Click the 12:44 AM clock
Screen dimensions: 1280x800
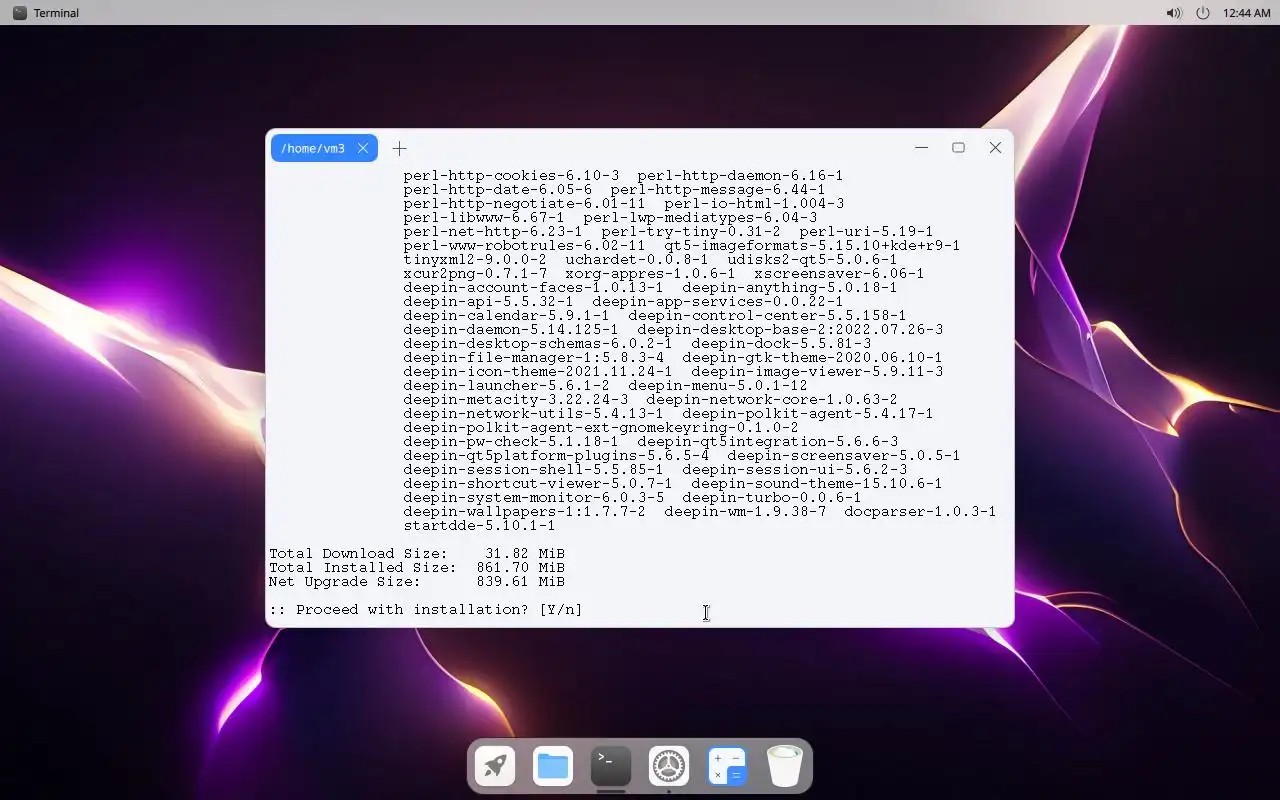1246,13
